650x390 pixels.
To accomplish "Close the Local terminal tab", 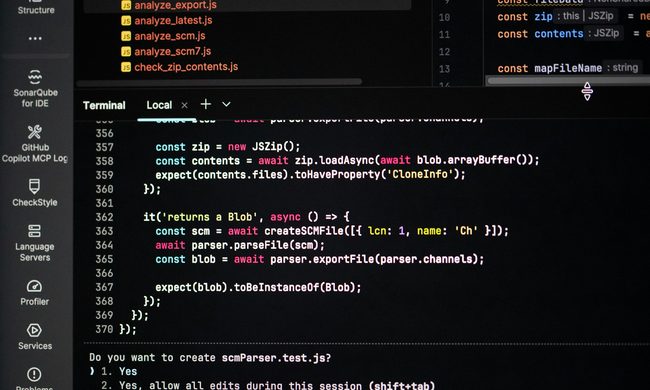I will [184, 106].
